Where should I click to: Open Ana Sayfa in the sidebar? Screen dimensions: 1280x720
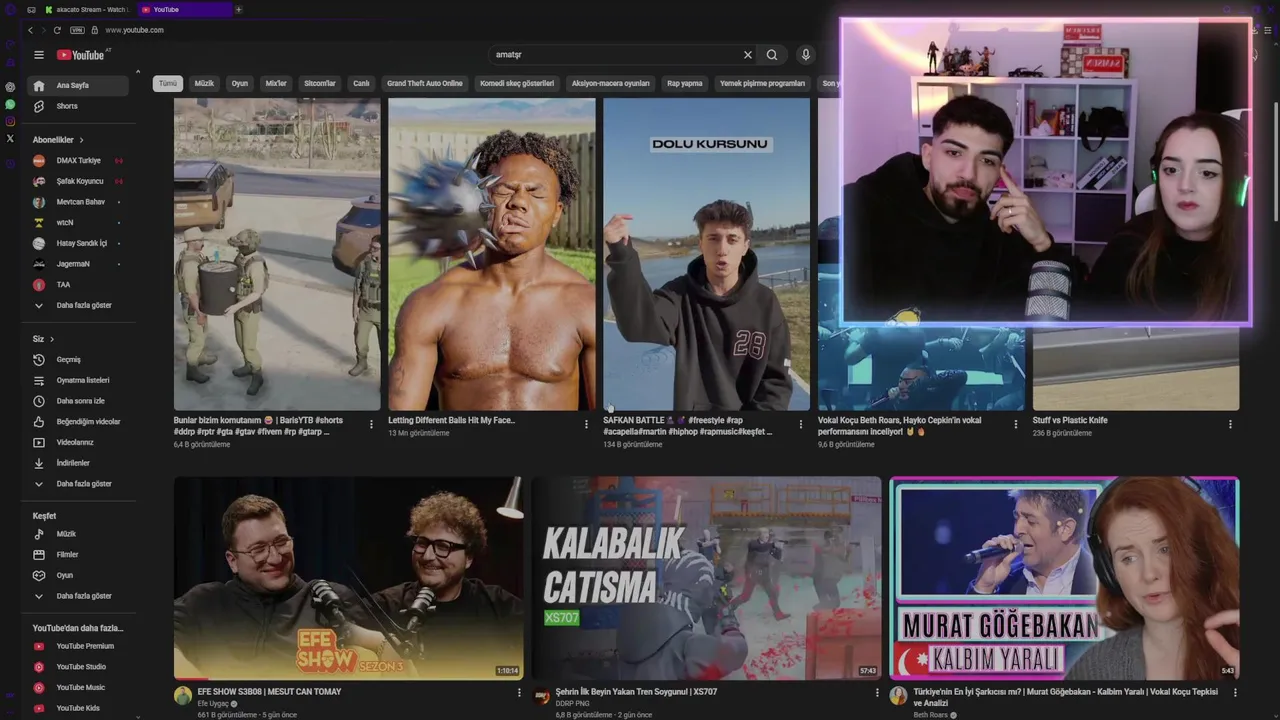[76, 85]
